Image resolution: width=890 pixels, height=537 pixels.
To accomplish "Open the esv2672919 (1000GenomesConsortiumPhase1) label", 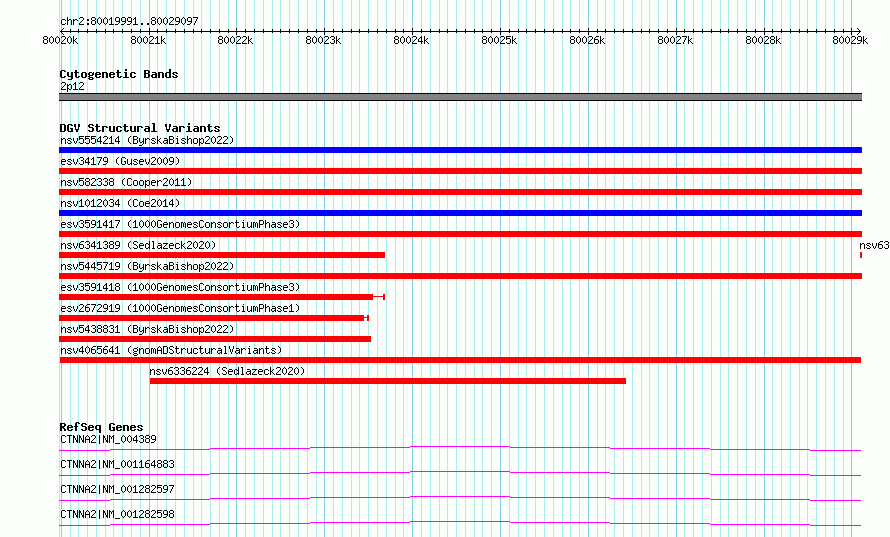I will pyautogui.click(x=180, y=308).
